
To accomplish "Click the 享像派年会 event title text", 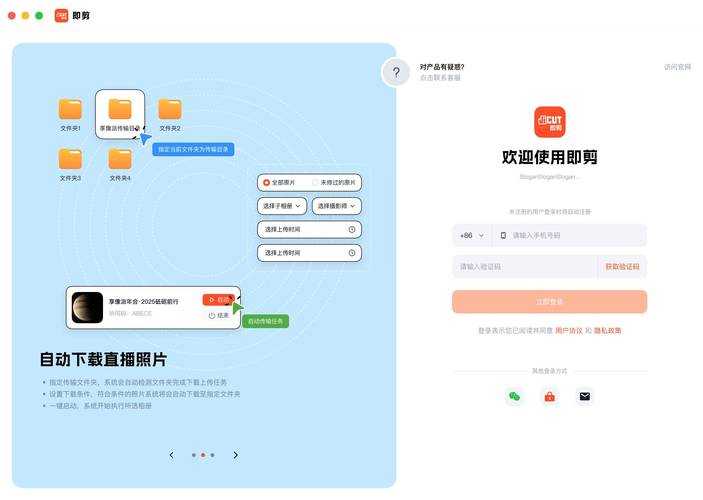I will 143,302.
